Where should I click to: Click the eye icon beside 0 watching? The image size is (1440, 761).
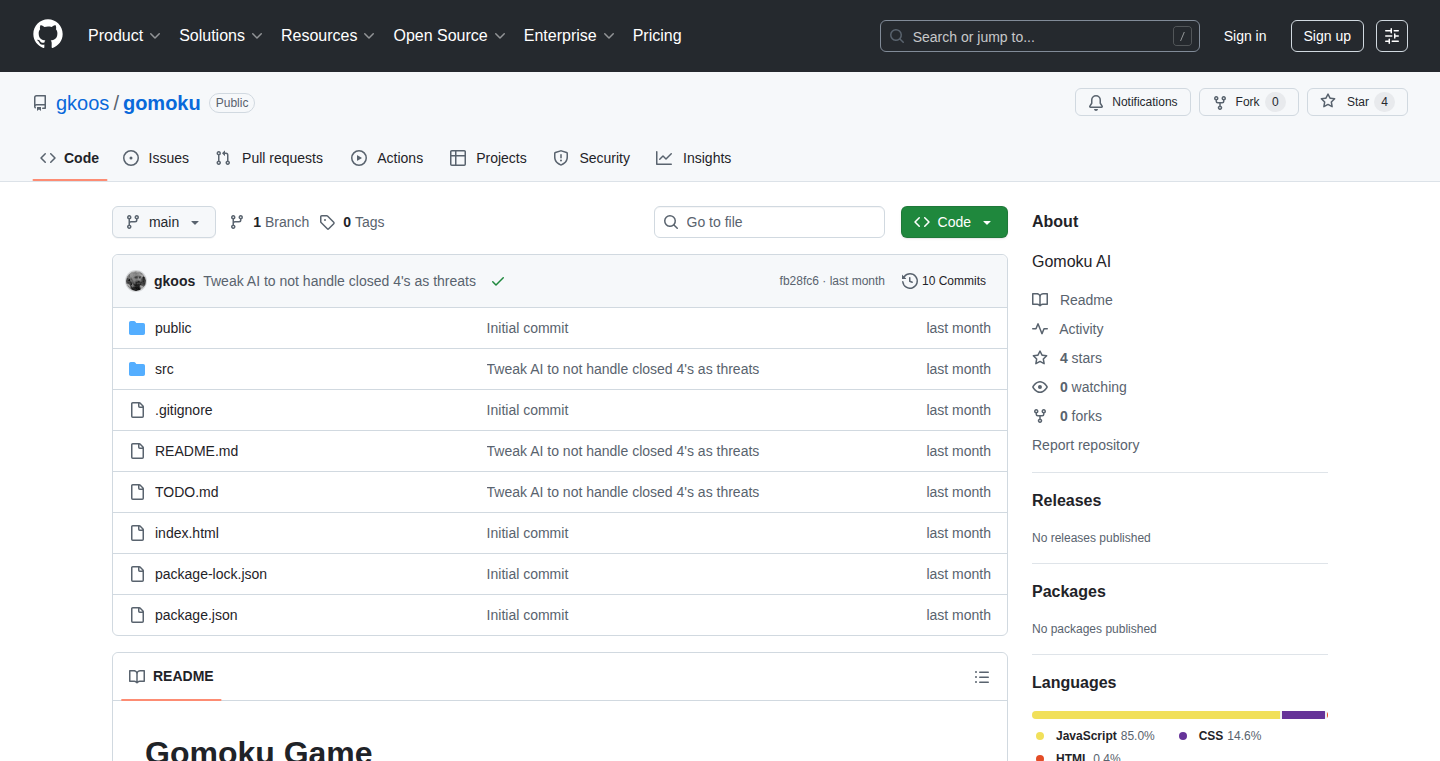tap(1040, 387)
